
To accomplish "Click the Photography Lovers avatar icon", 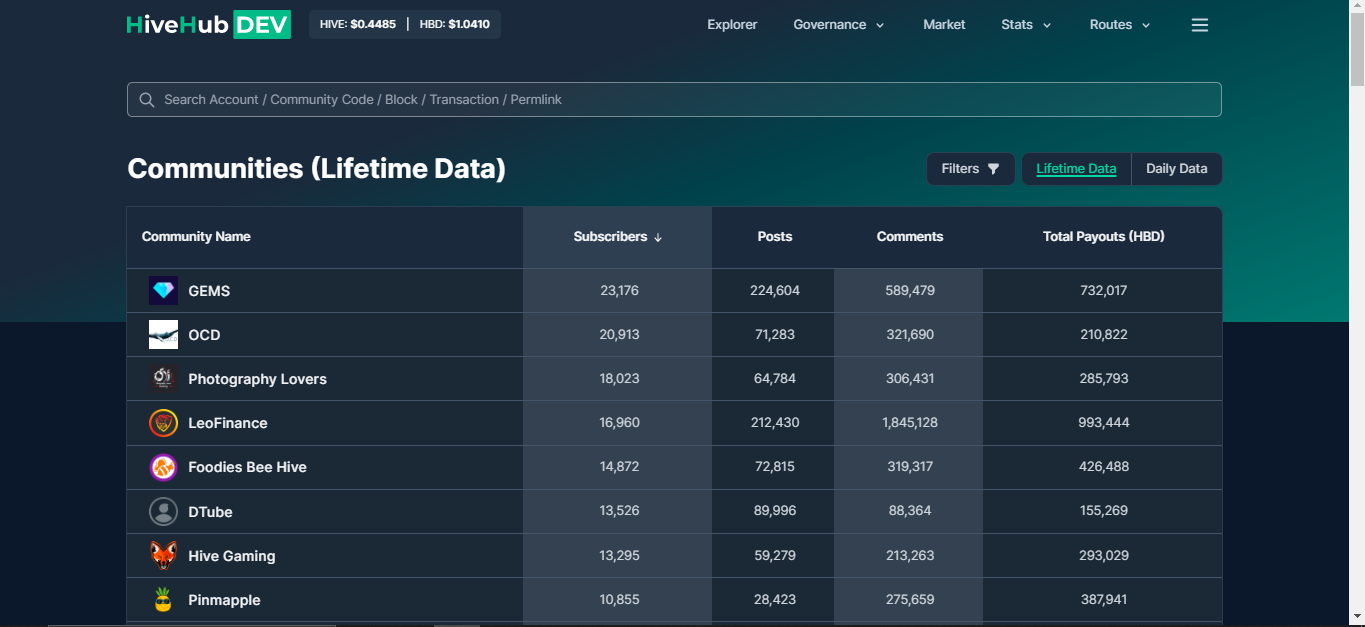I will coord(163,379).
